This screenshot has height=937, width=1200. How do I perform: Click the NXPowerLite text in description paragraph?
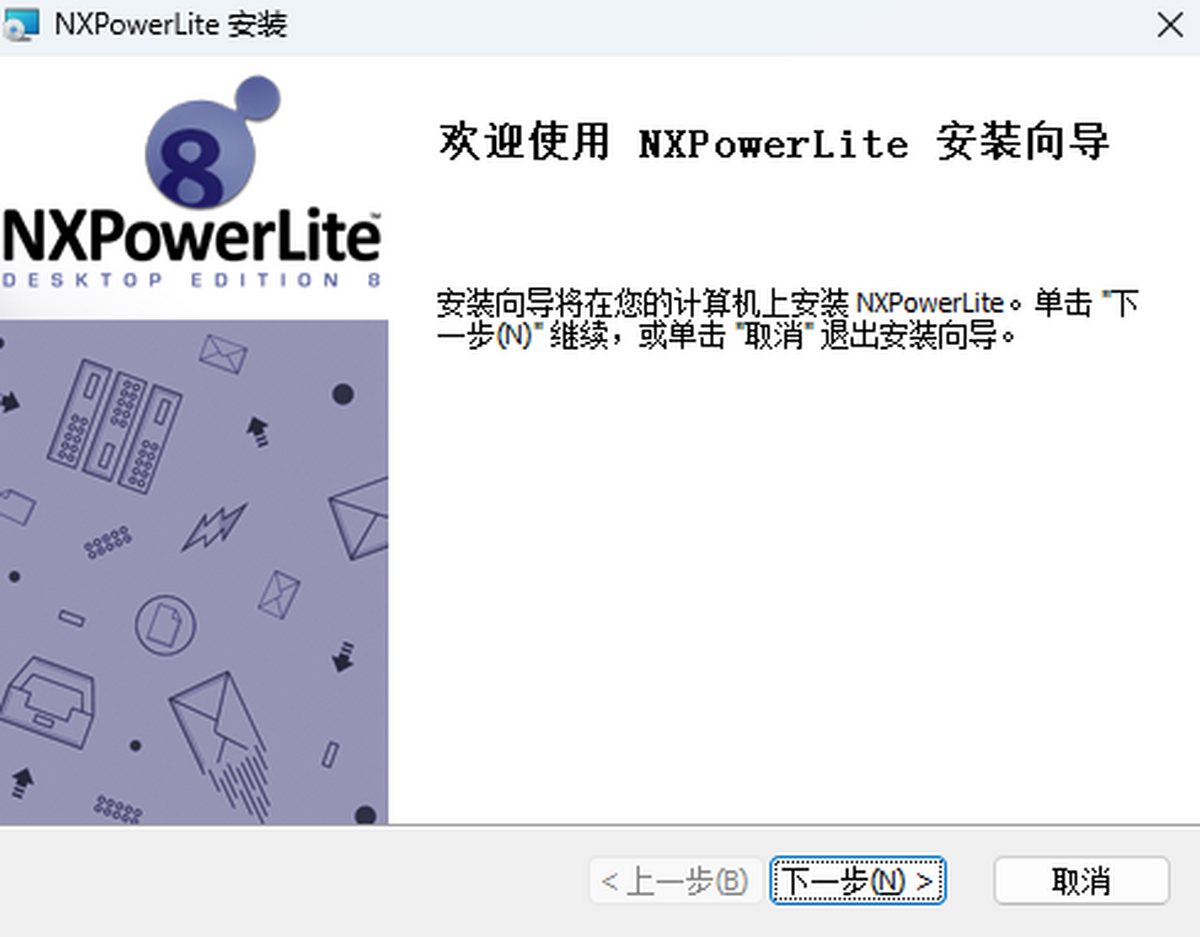(930, 302)
